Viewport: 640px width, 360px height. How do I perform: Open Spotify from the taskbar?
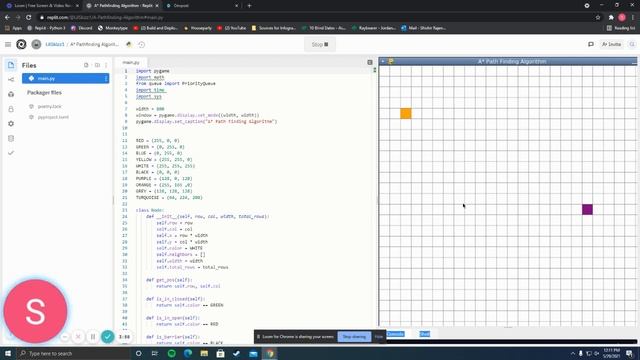coord(171,353)
